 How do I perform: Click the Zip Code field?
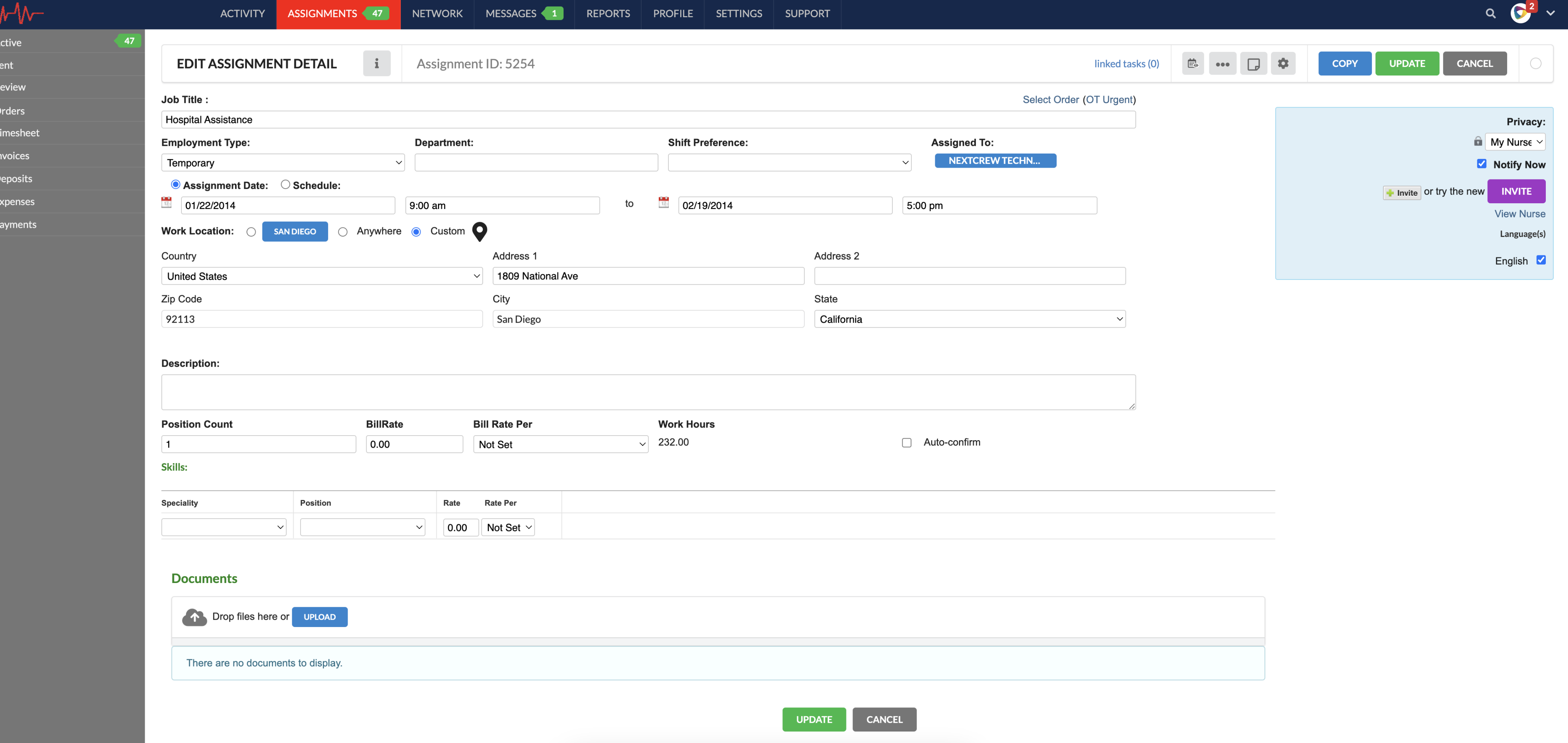[322, 319]
